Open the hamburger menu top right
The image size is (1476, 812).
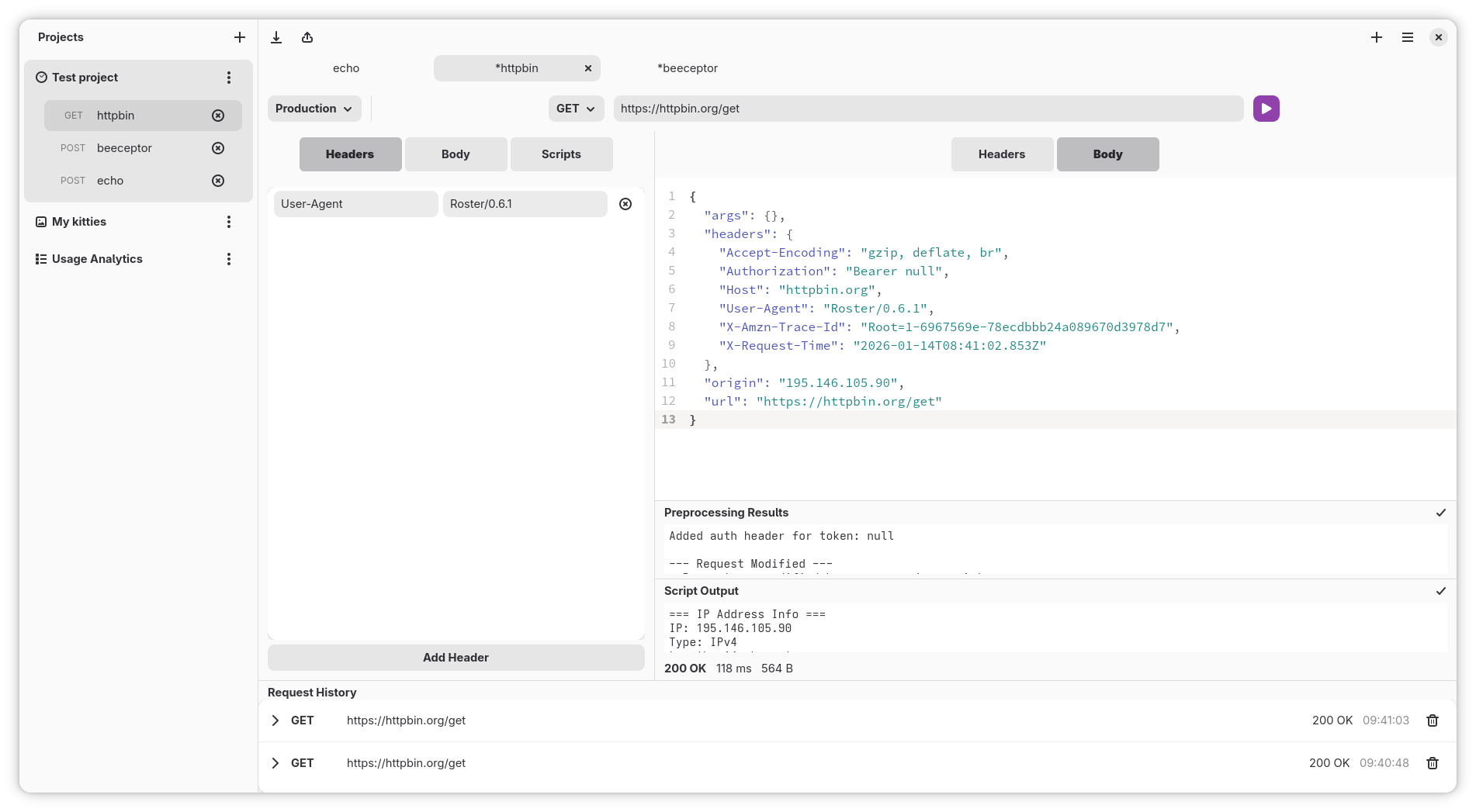(x=1407, y=37)
